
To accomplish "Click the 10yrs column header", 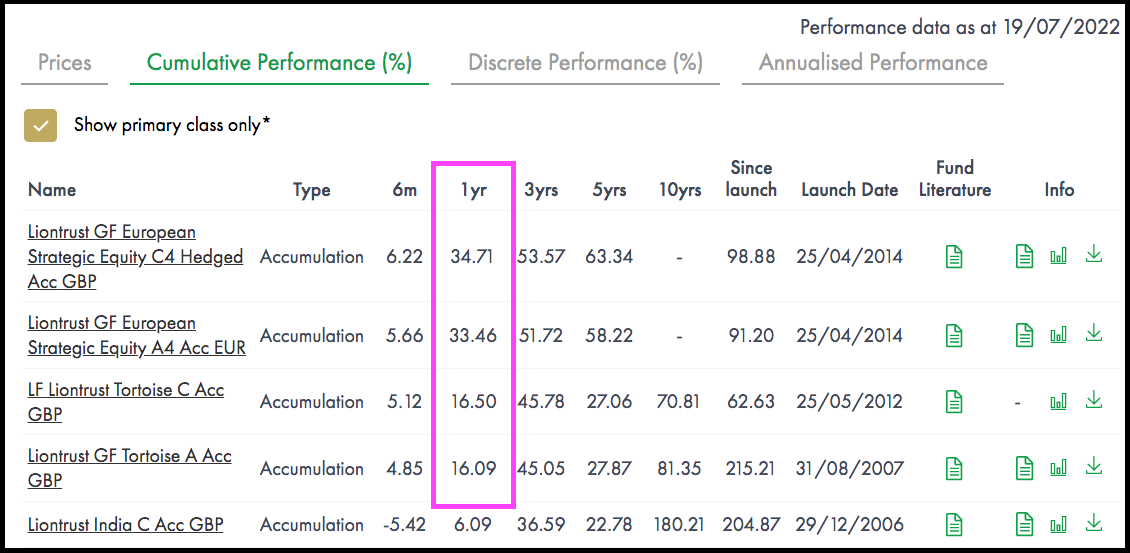I will 680,190.
